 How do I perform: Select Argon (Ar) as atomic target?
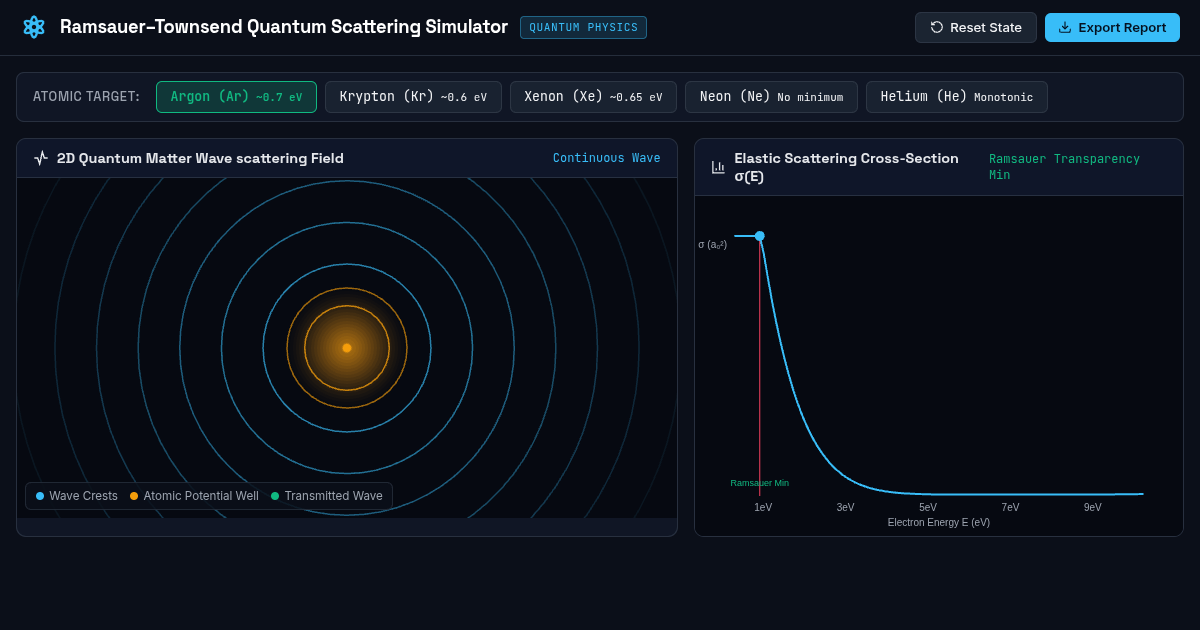[x=236, y=97]
